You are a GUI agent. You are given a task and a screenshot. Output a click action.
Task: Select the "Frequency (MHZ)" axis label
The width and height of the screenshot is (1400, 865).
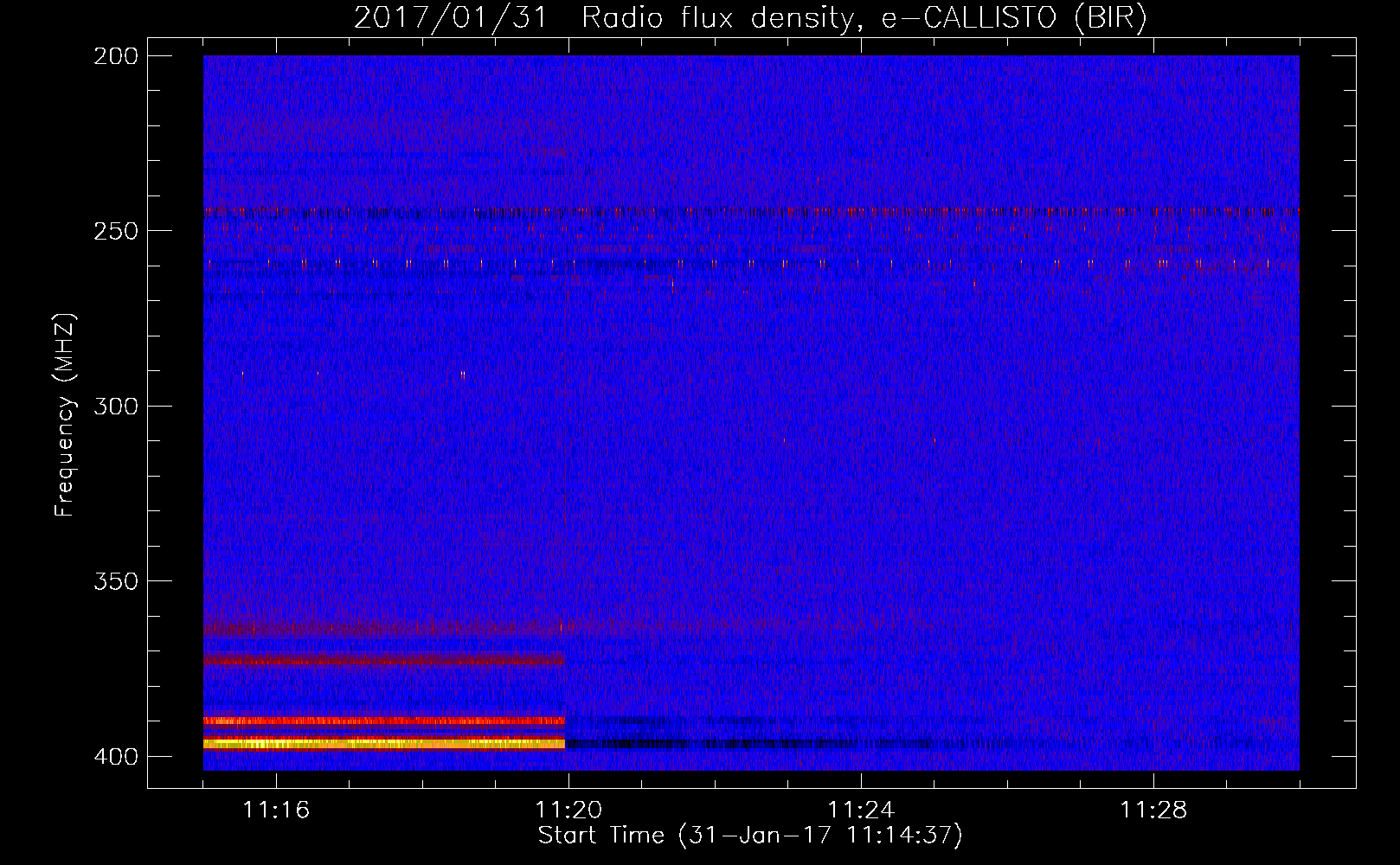65,415
